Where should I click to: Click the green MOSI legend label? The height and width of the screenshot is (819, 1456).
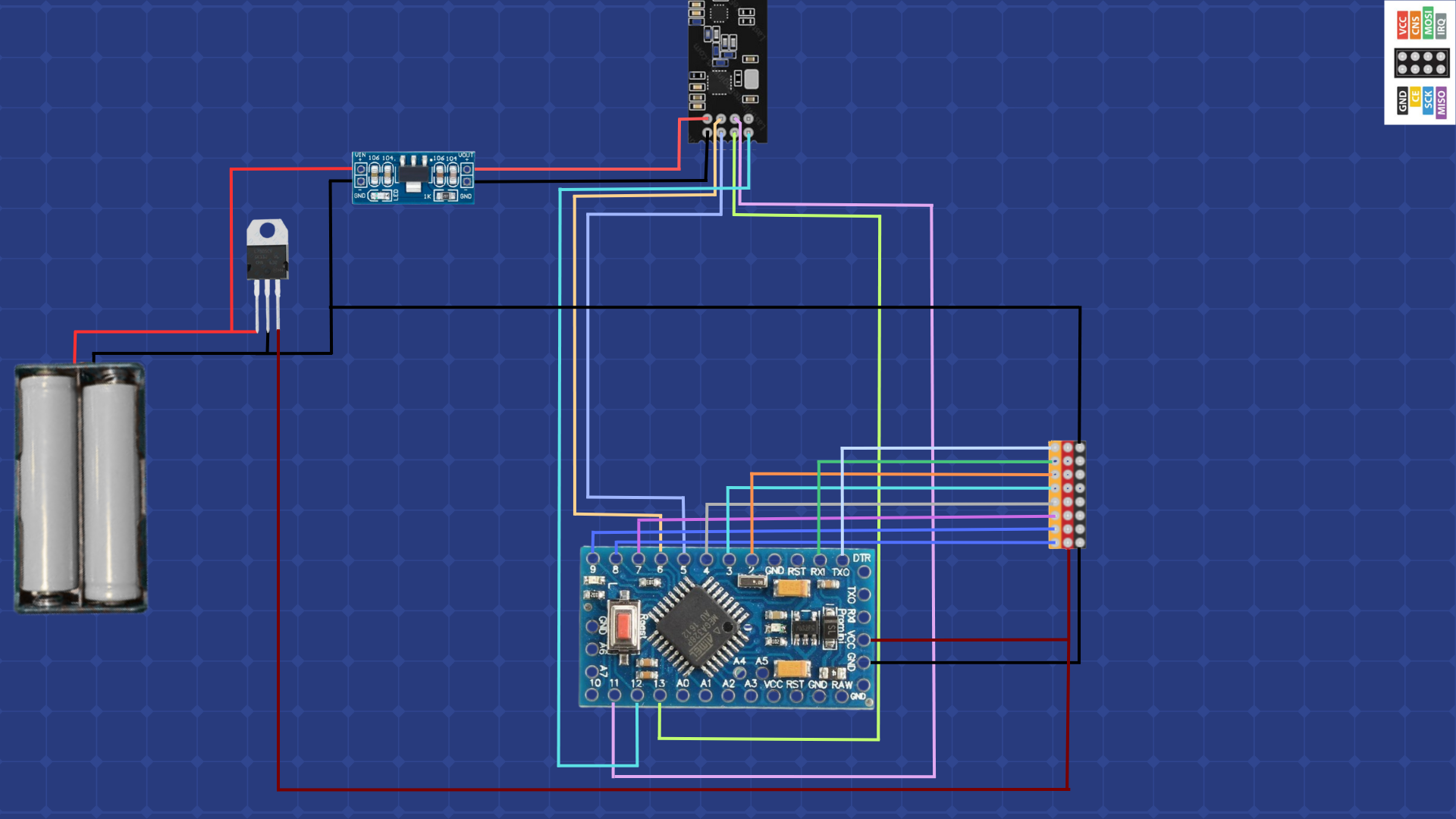pyautogui.click(x=1428, y=24)
